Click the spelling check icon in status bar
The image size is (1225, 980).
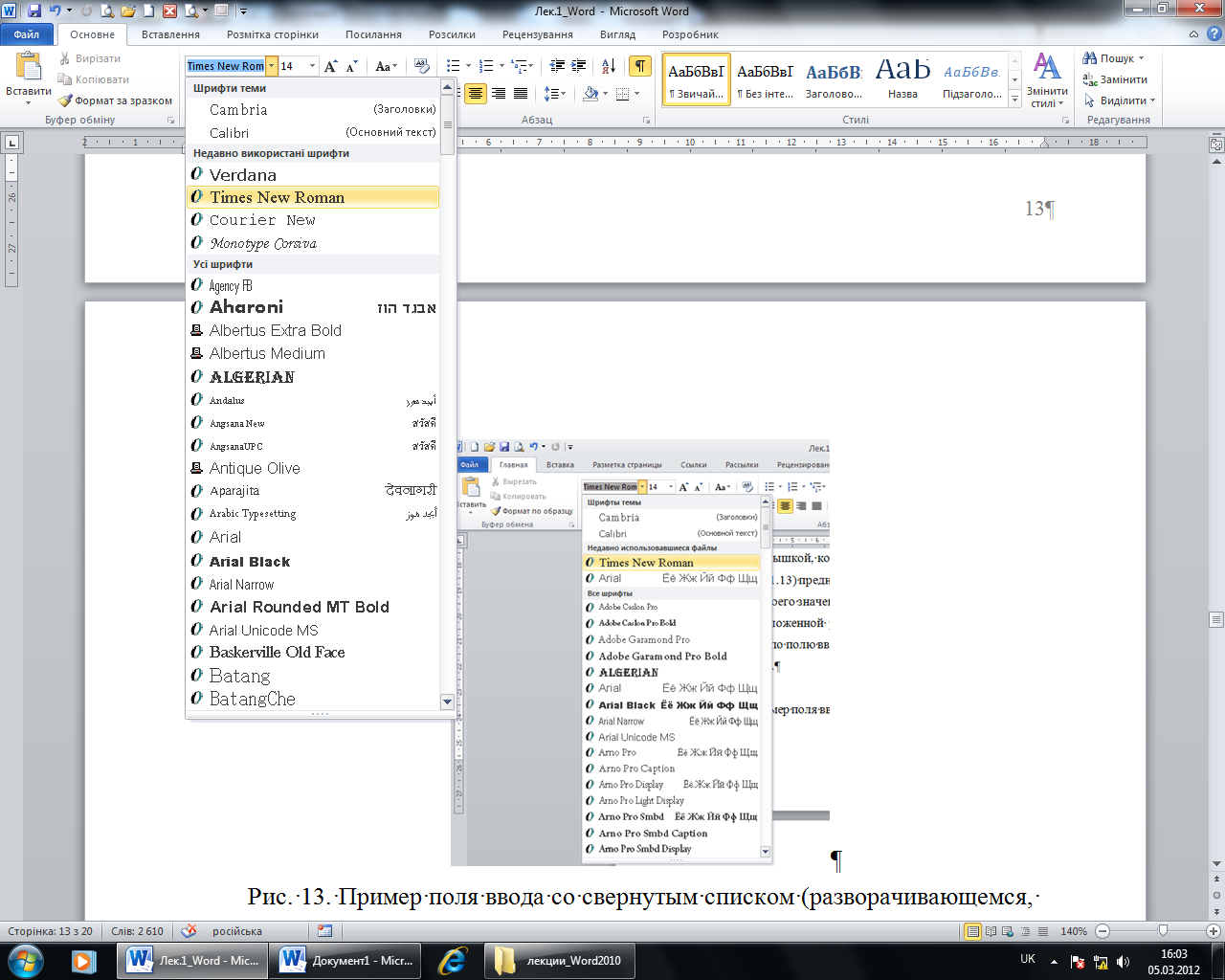pos(189,931)
